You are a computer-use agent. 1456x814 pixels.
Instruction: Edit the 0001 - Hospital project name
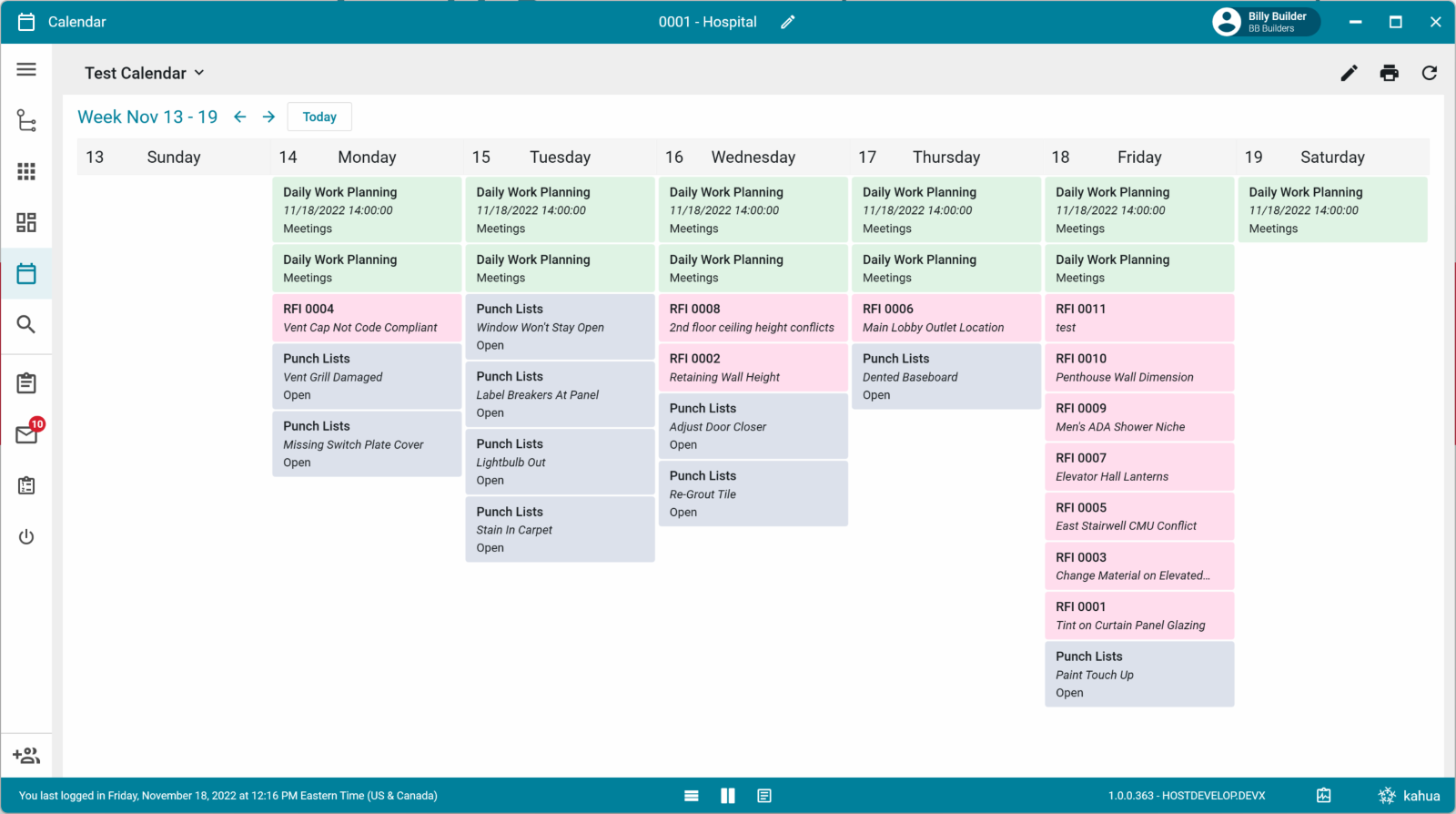coord(788,22)
